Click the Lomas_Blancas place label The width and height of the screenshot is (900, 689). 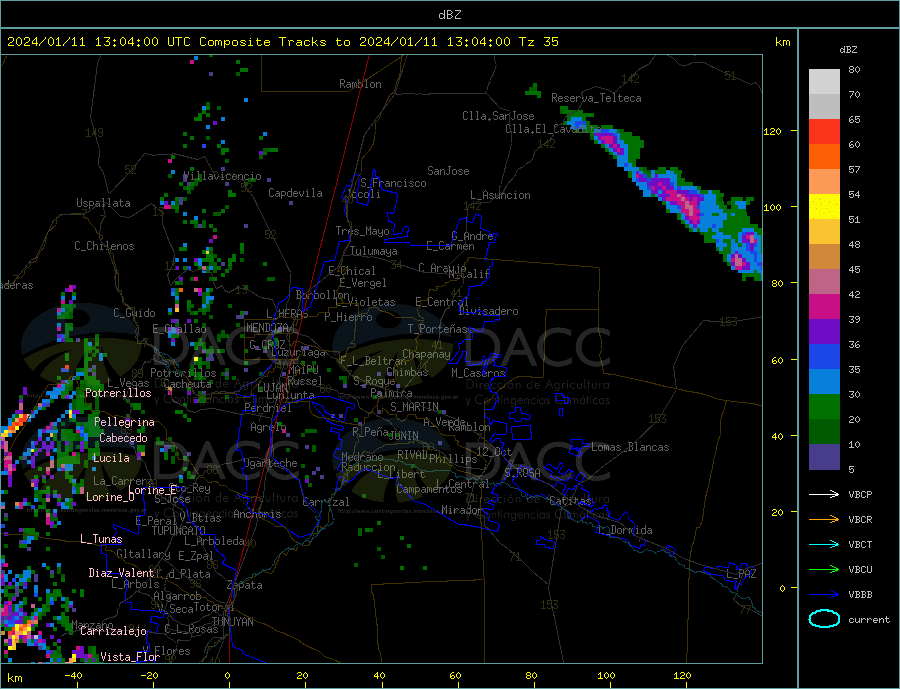pos(630,447)
